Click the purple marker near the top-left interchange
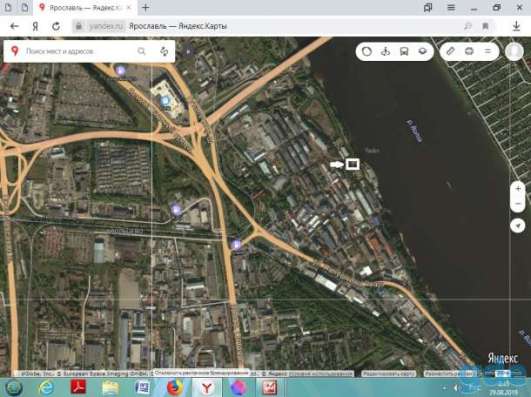The image size is (531, 397). [121, 71]
